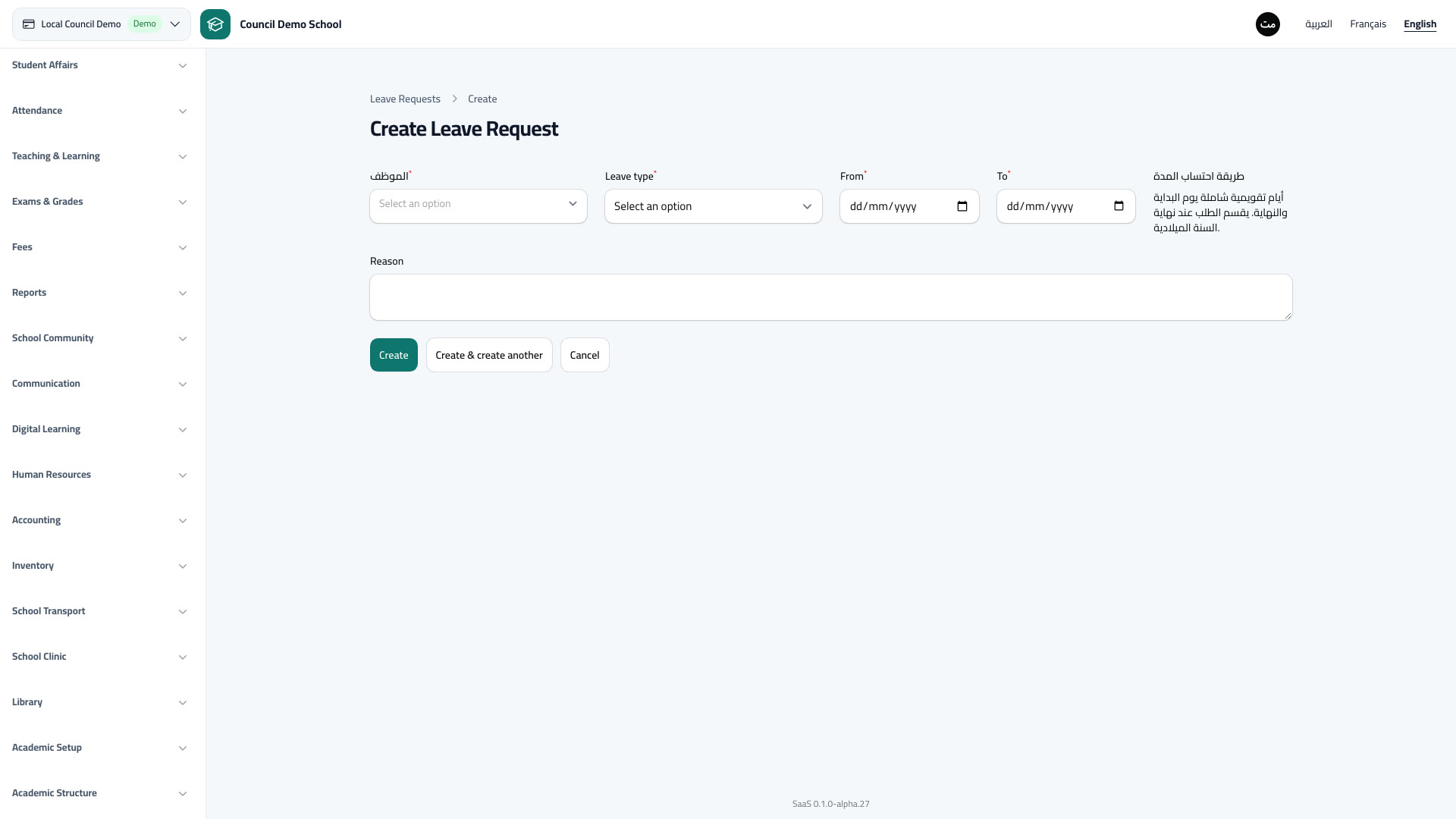Click the card icon beside Local Council Demo

[29, 24]
